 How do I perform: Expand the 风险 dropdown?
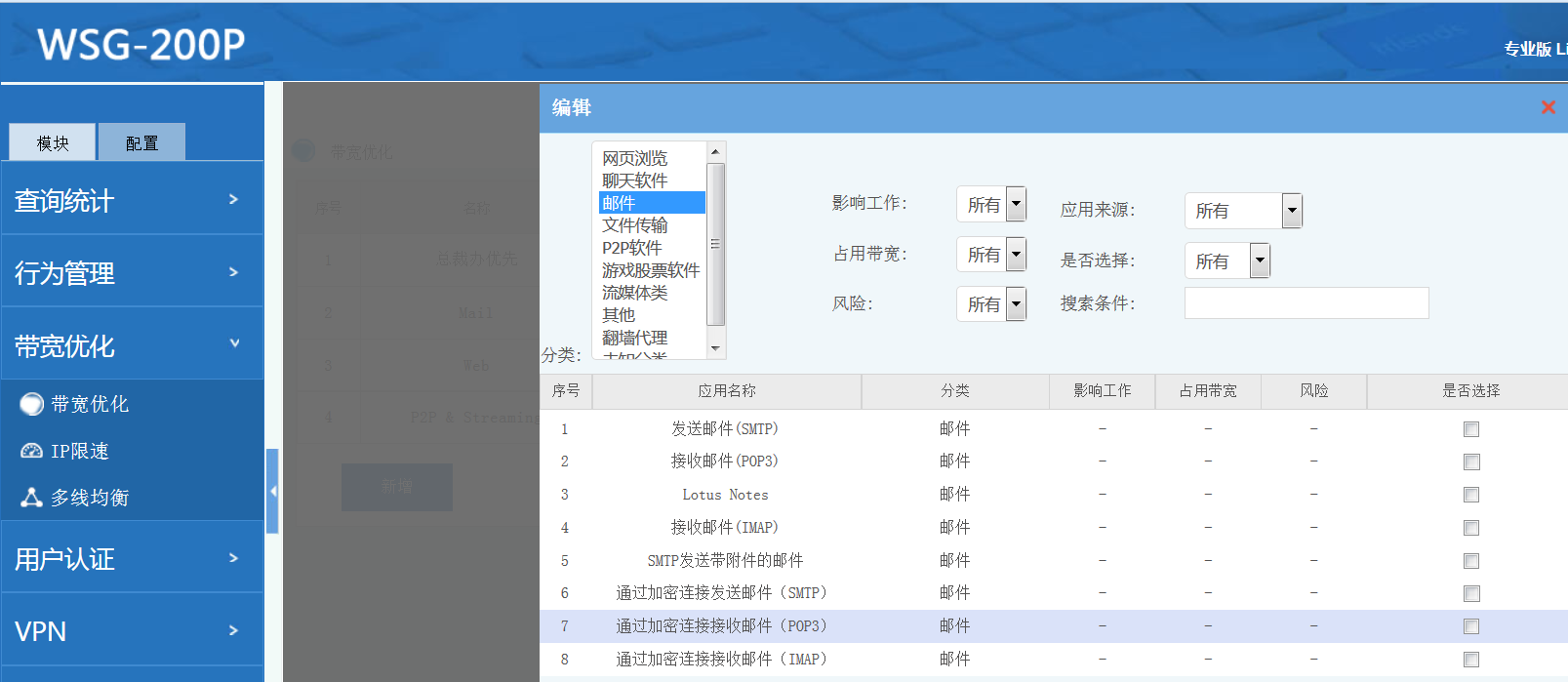point(1016,303)
